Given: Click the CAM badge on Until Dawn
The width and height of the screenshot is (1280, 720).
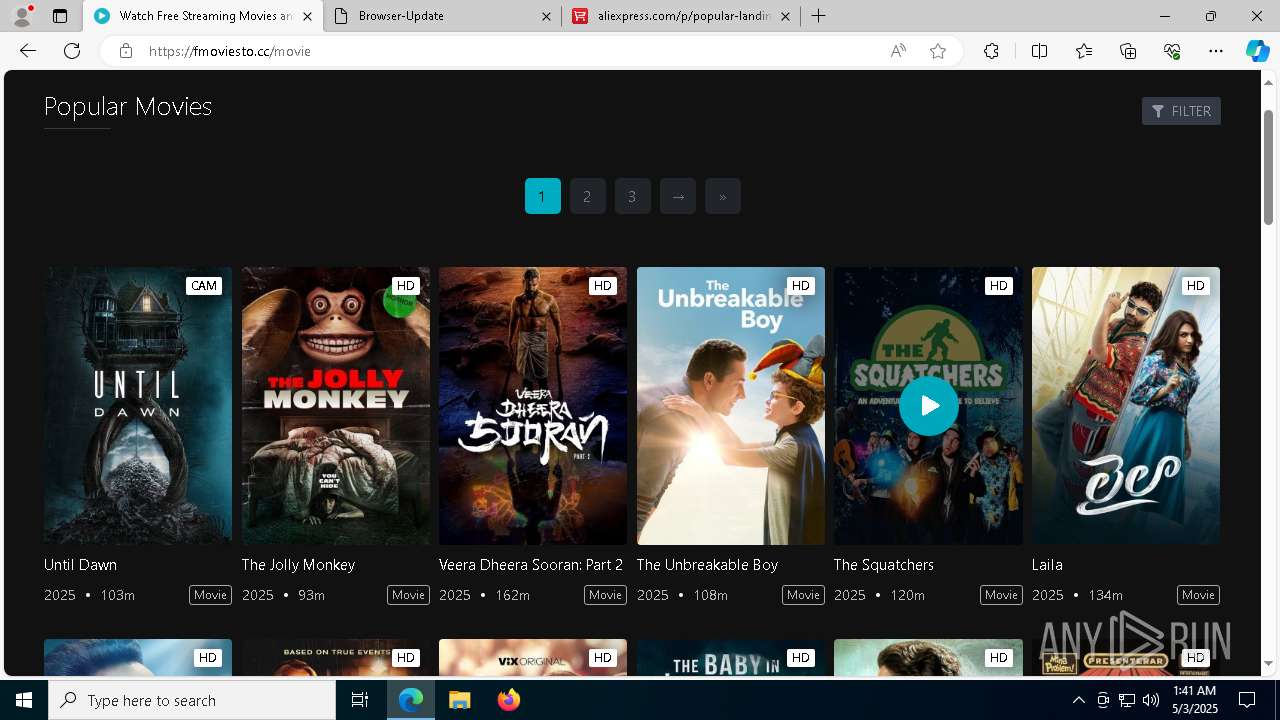Looking at the screenshot, I should tap(204, 286).
